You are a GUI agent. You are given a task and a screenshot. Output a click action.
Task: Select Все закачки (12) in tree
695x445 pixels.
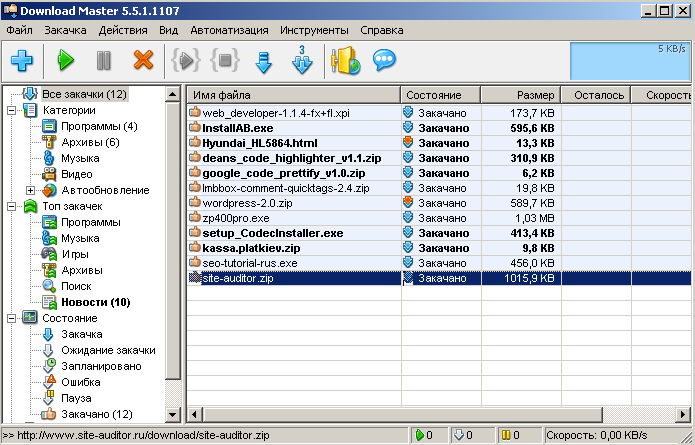(84, 94)
